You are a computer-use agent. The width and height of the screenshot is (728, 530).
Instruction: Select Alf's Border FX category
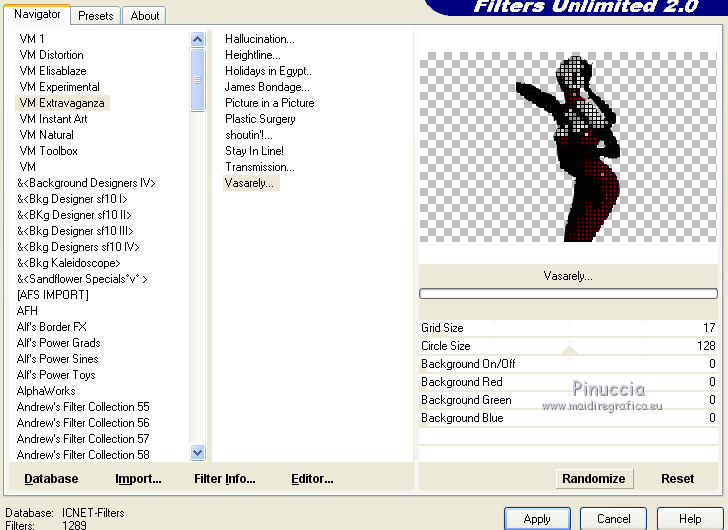coord(52,327)
